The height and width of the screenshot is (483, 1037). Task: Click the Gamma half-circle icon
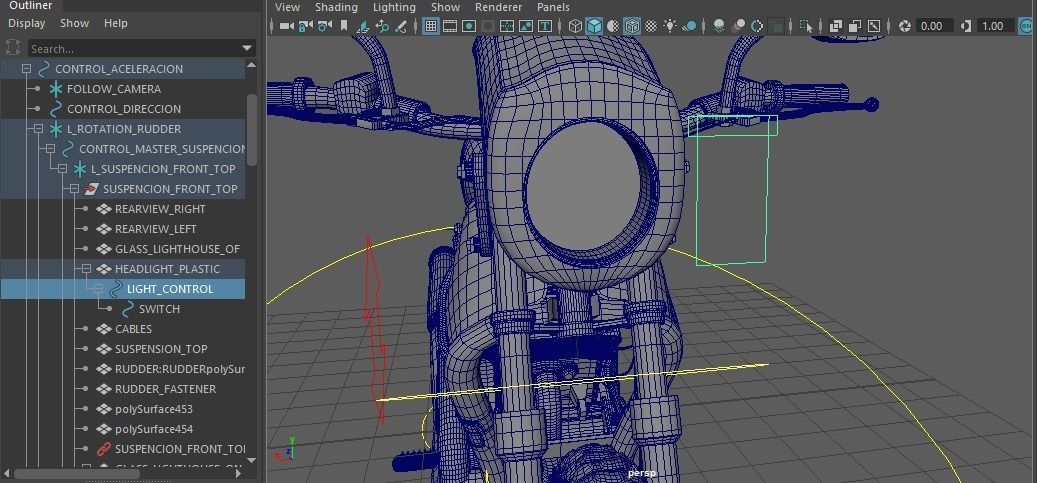coord(966,26)
